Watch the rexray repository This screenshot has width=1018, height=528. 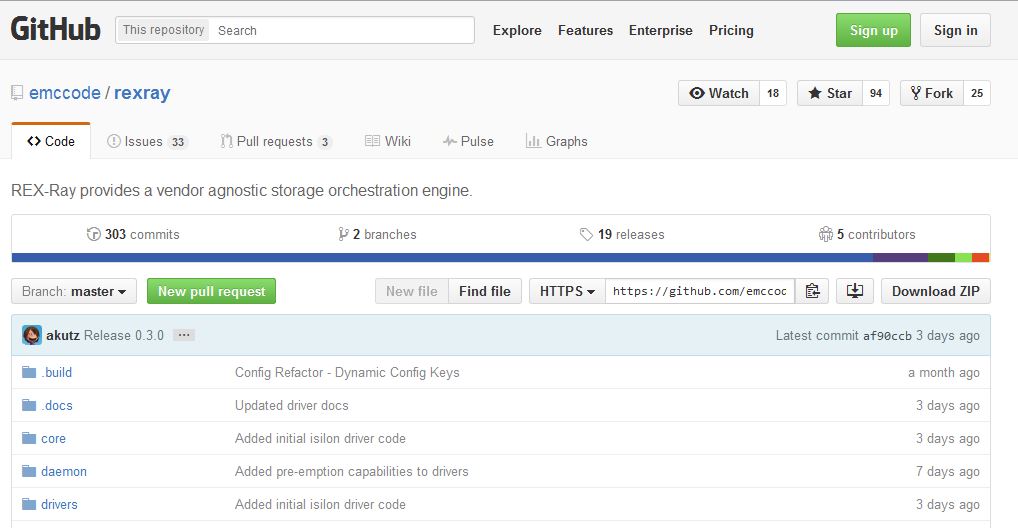point(719,93)
